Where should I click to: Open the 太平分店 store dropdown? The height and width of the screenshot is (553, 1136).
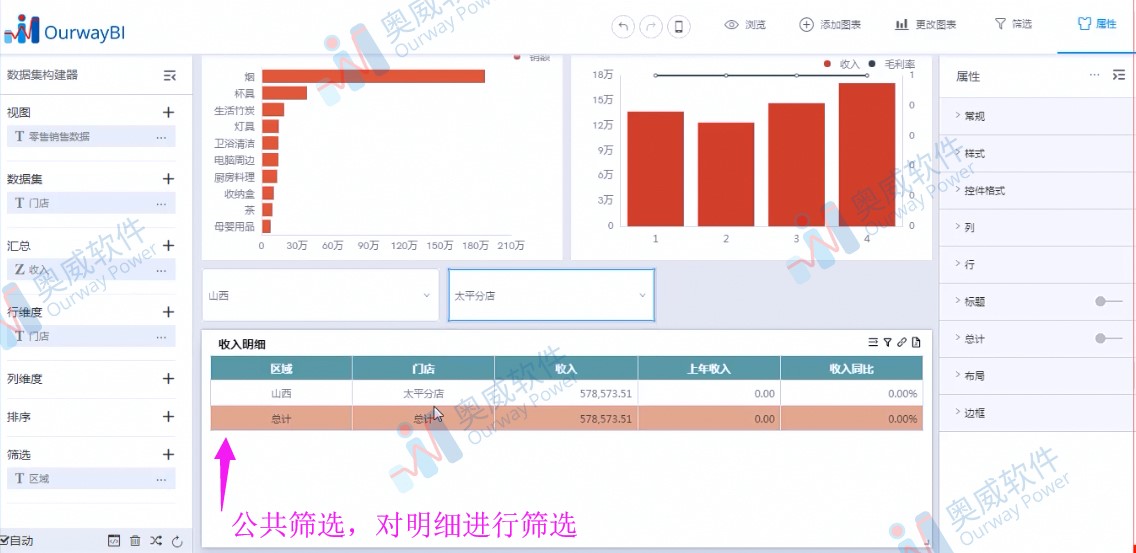pyautogui.click(x=551, y=295)
